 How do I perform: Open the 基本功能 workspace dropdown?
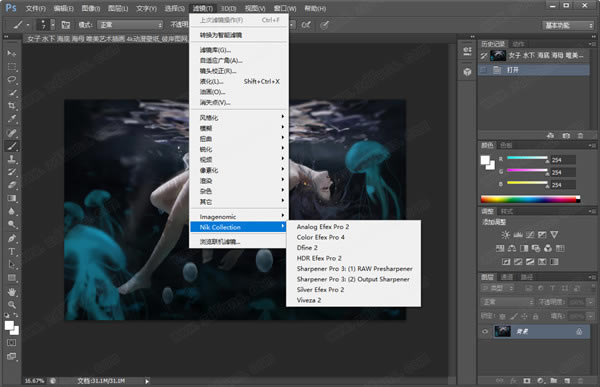click(x=568, y=26)
